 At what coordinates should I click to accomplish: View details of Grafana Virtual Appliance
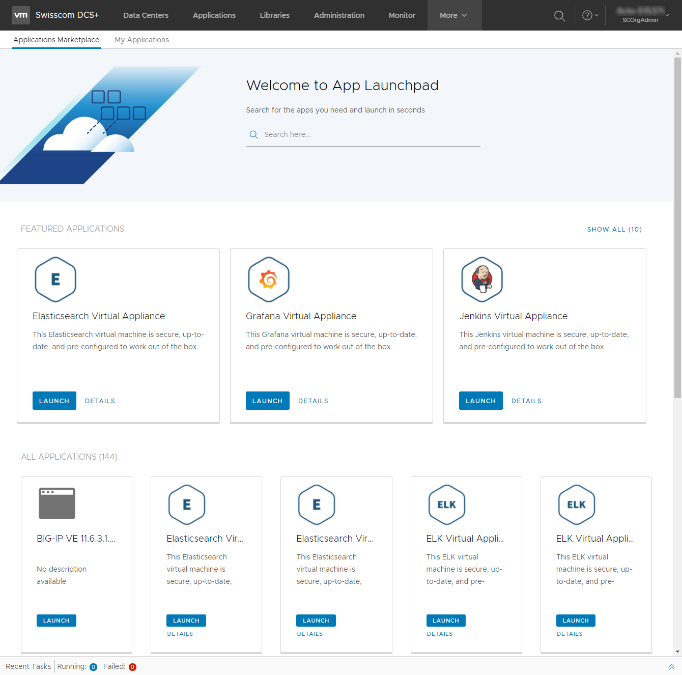(x=313, y=401)
